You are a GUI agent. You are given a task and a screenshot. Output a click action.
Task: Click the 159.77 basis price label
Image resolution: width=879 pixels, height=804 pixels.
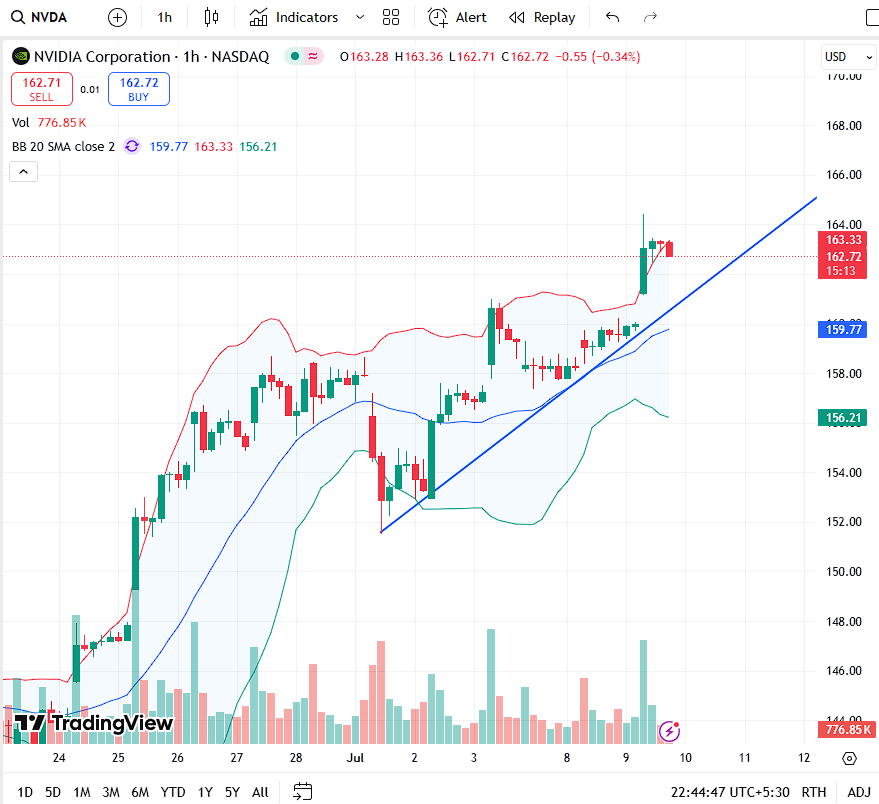tap(843, 329)
